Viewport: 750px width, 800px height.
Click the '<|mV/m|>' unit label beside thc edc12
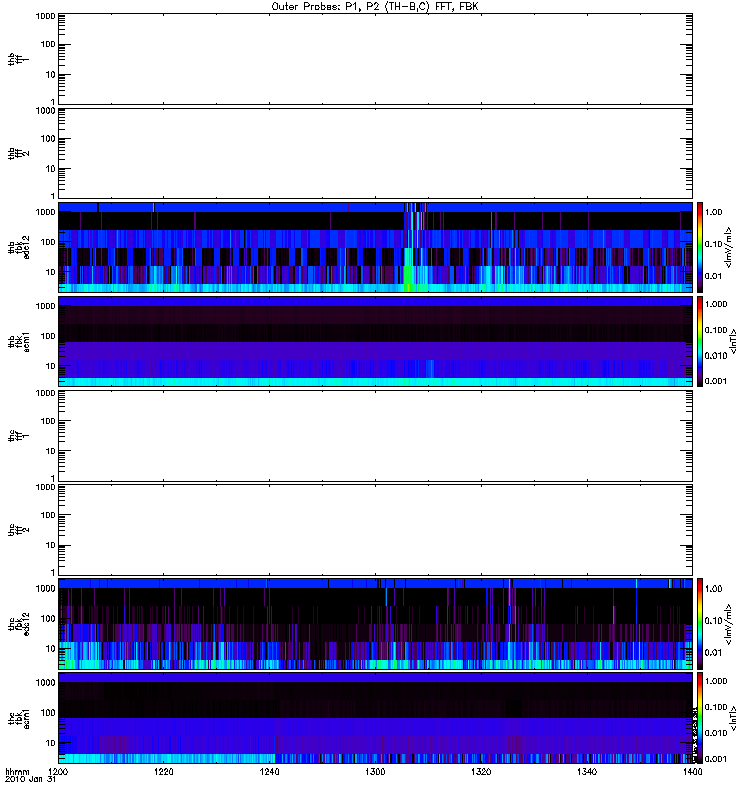pos(729,624)
